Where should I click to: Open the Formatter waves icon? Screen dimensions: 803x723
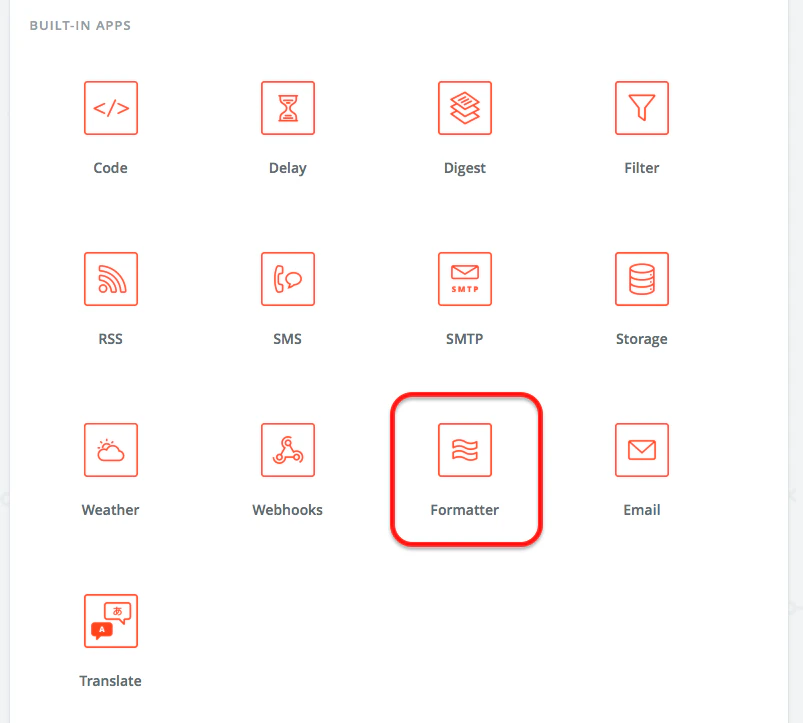[x=465, y=450]
